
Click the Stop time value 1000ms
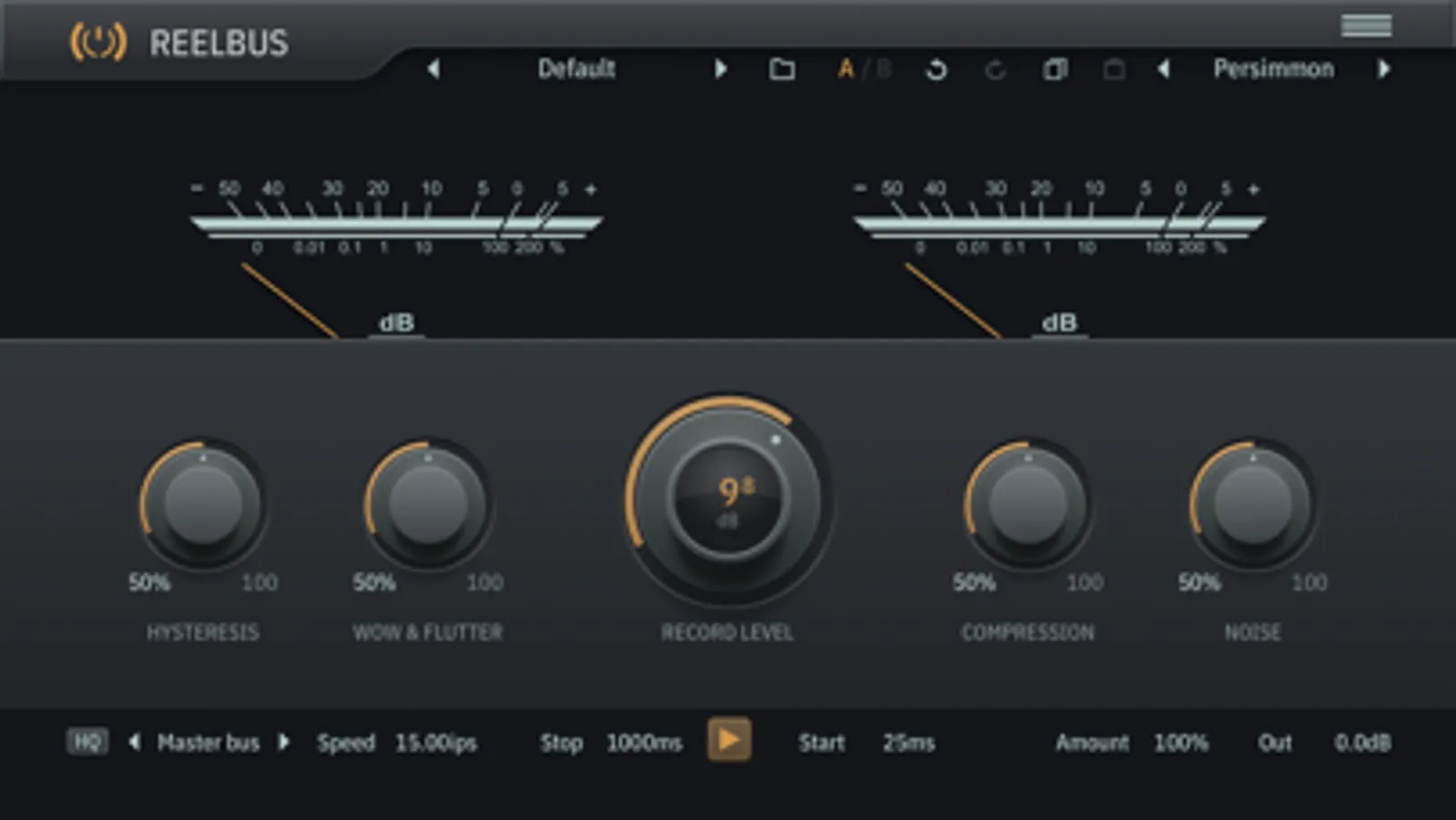[645, 743]
